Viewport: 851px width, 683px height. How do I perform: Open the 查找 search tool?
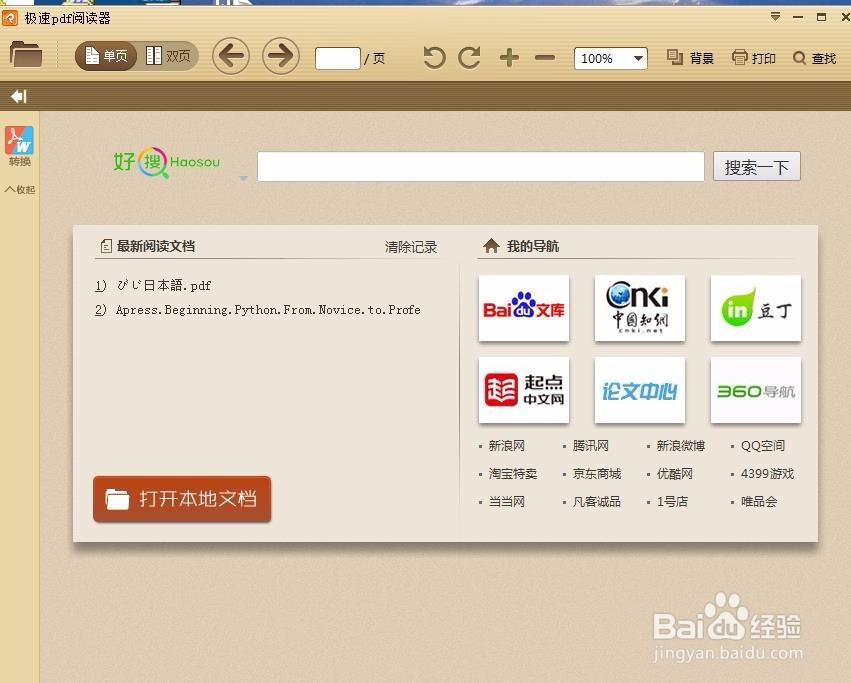point(814,58)
